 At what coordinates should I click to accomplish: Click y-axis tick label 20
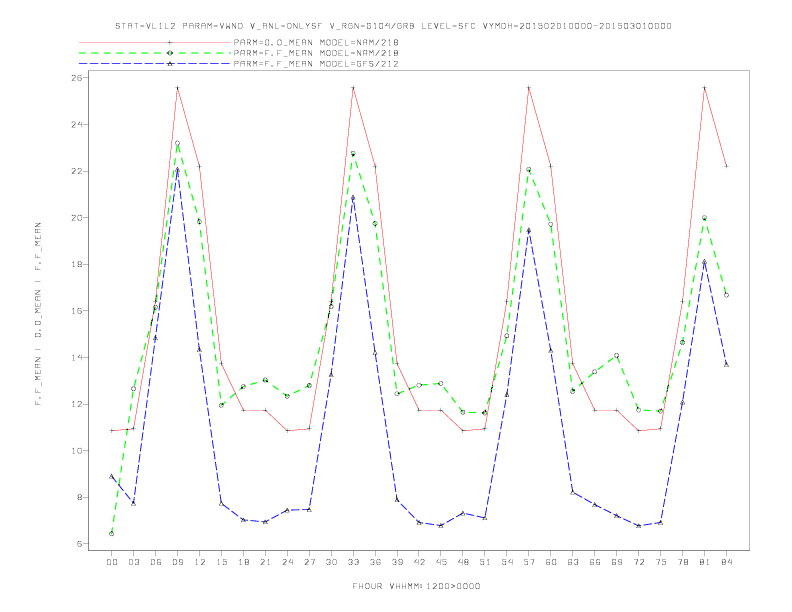(x=76, y=218)
